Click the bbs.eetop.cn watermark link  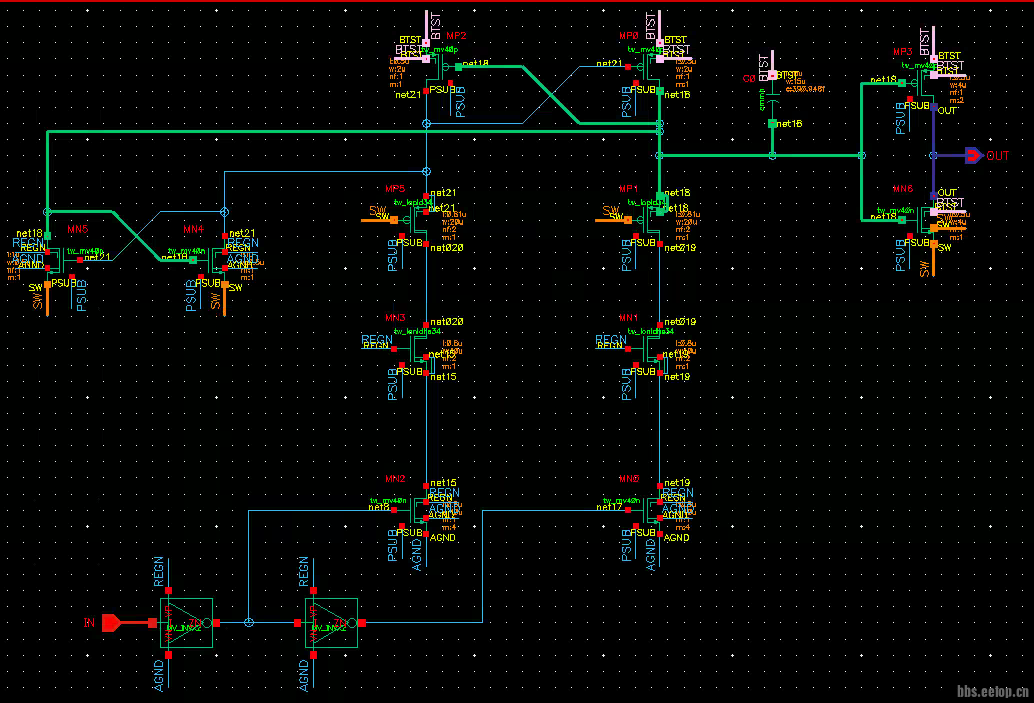point(993,691)
